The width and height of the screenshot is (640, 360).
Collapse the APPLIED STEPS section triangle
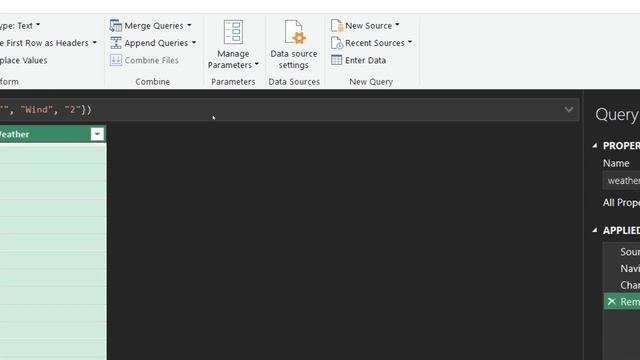click(x=595, y=230)
